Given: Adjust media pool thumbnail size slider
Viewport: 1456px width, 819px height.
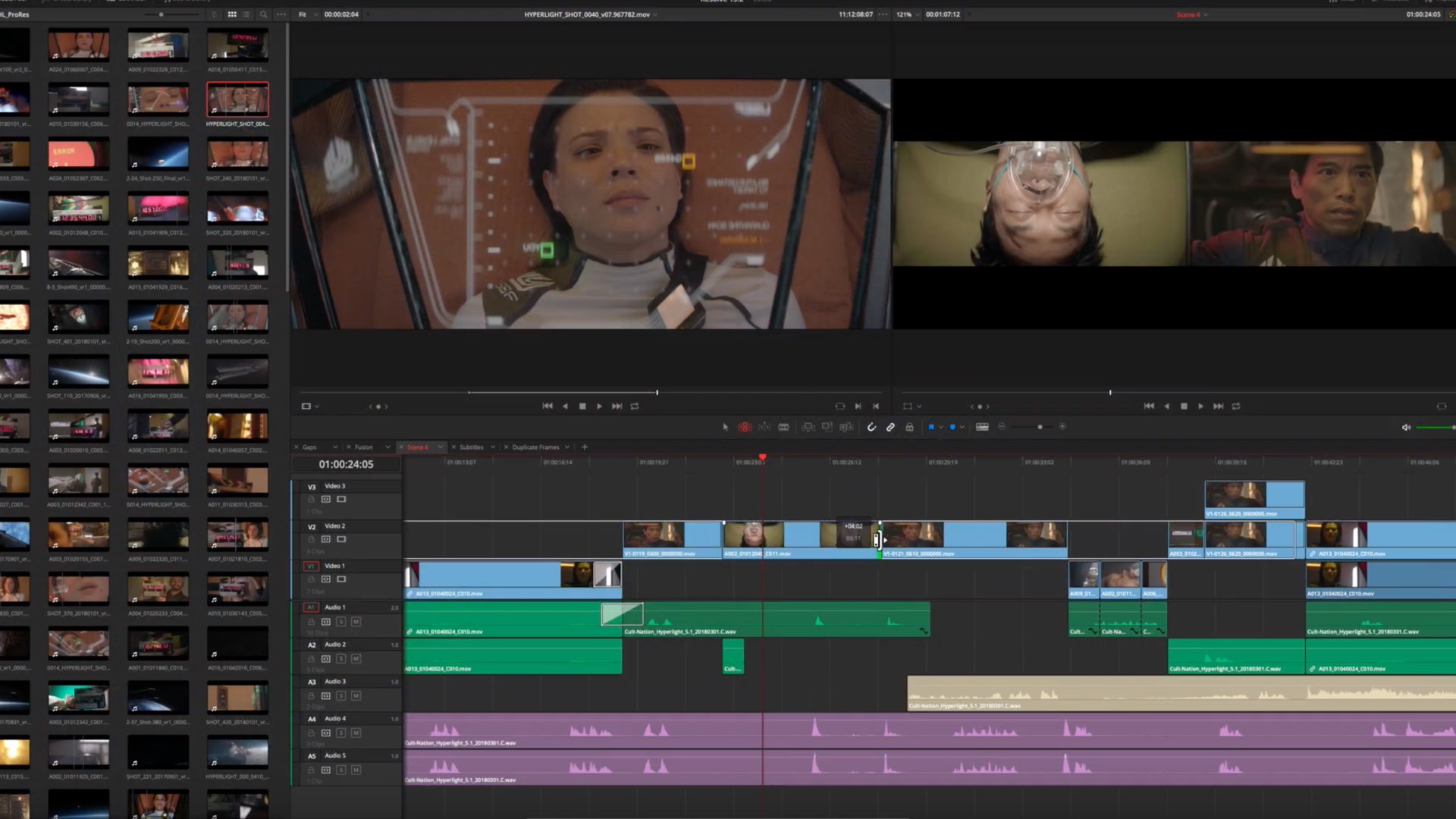Looking at the screenshot, I should coord(161,14).
